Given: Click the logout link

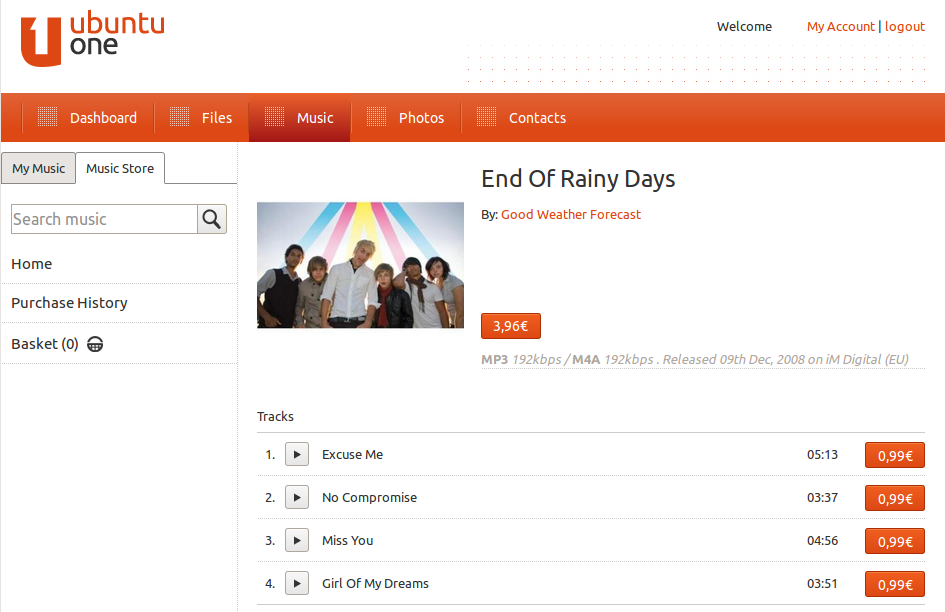Looking at the screenshot, I should [904, 27].
